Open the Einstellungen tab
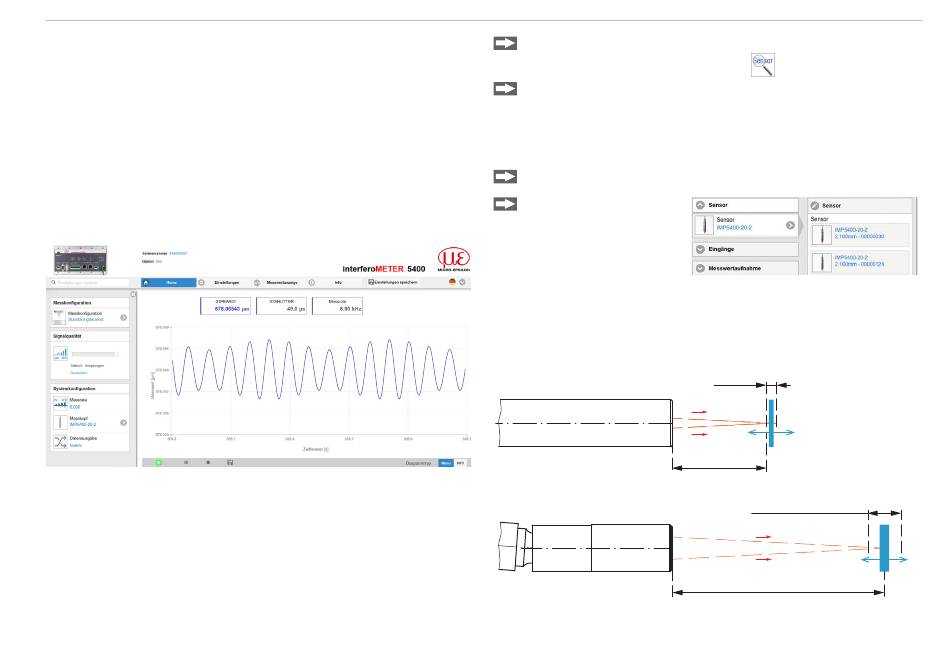The width and height of the screenshot is (950, 657). click(226, 282)
